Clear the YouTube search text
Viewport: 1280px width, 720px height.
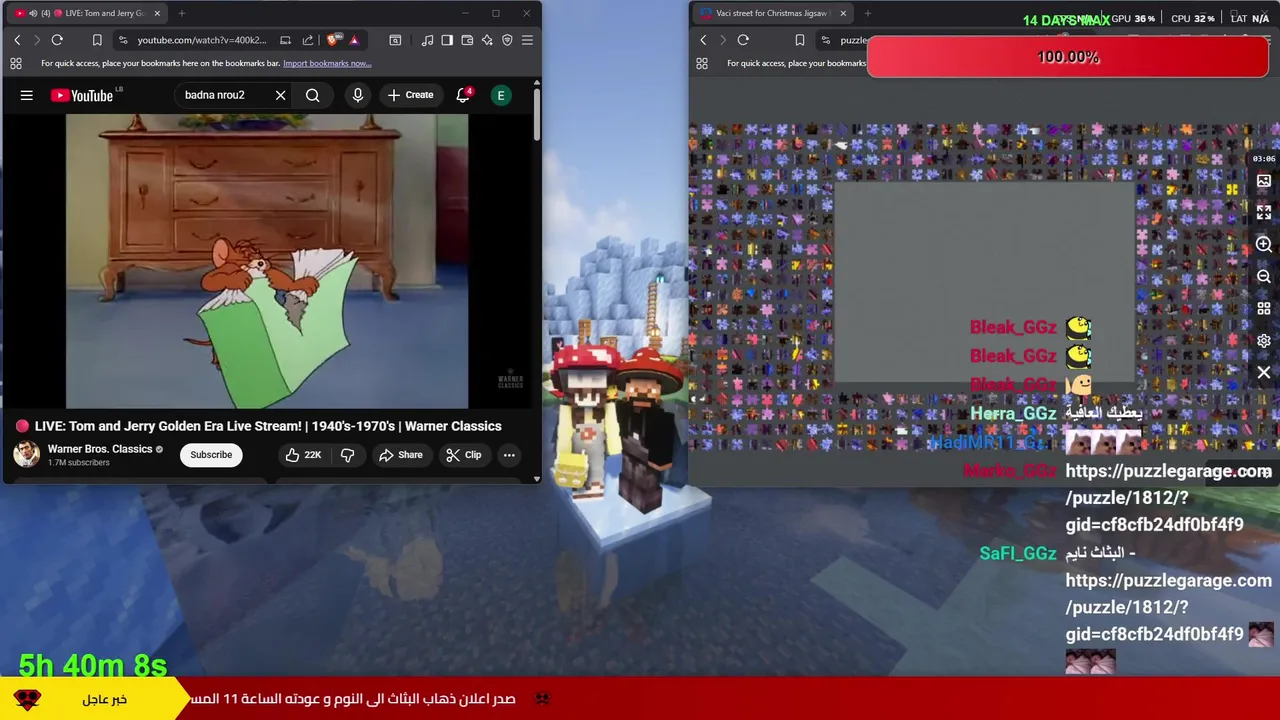[280, 95]
